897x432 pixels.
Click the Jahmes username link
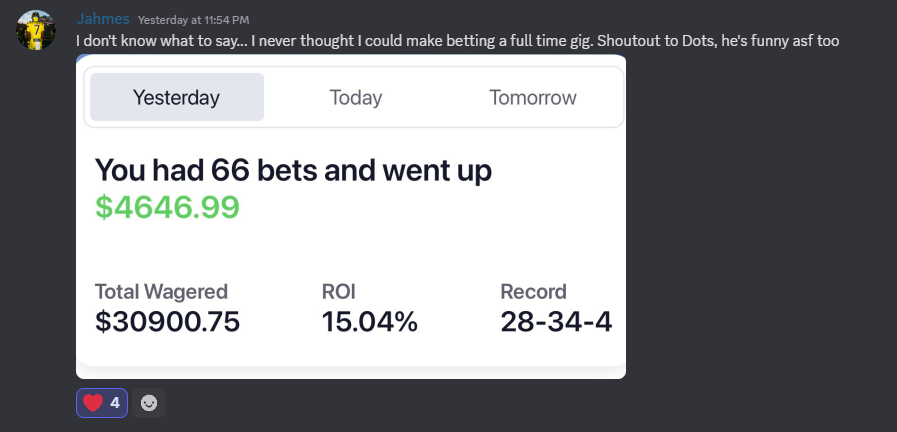(103, 19)
